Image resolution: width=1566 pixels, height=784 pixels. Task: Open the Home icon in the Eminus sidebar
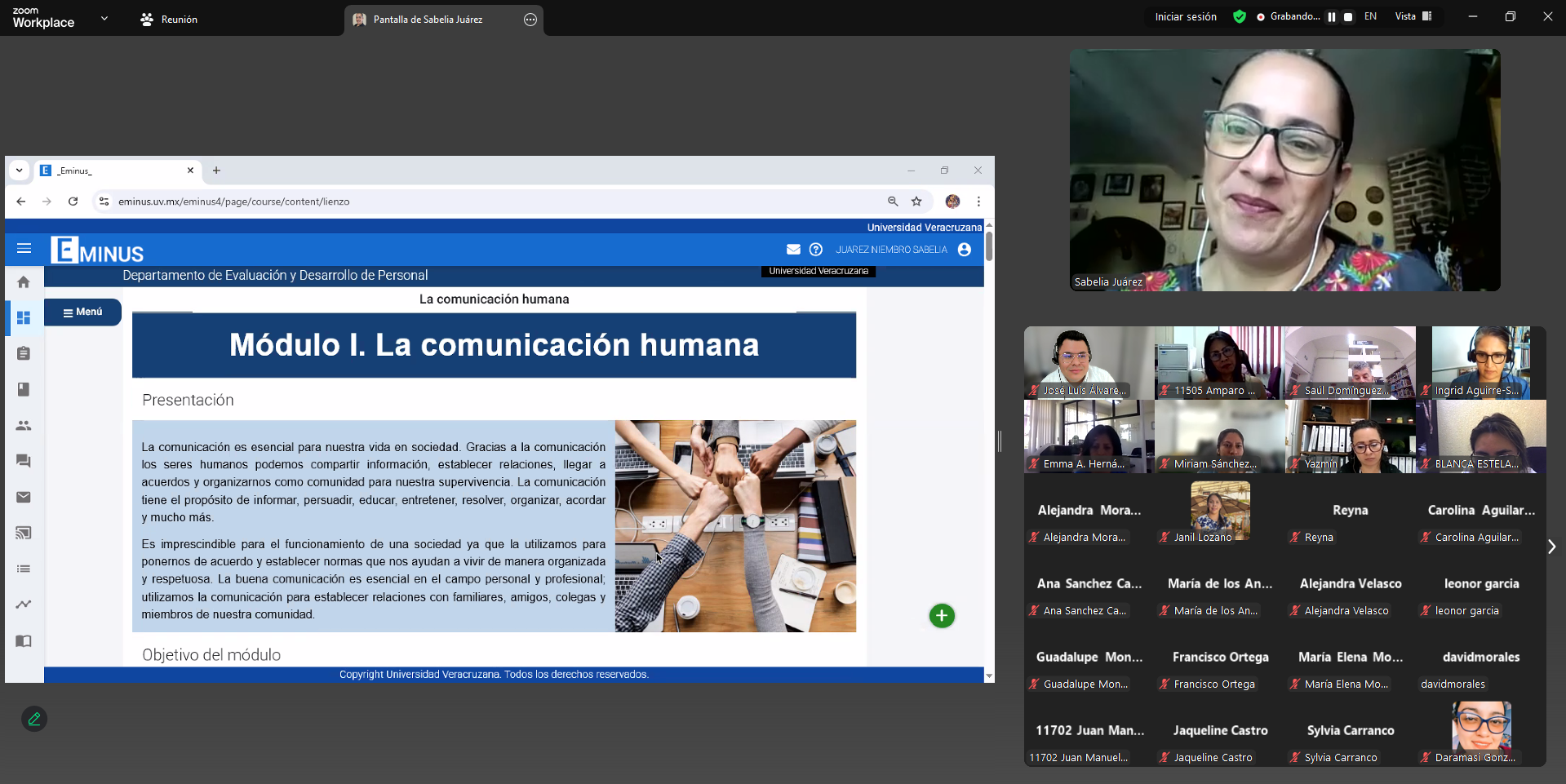coord(24,281)
